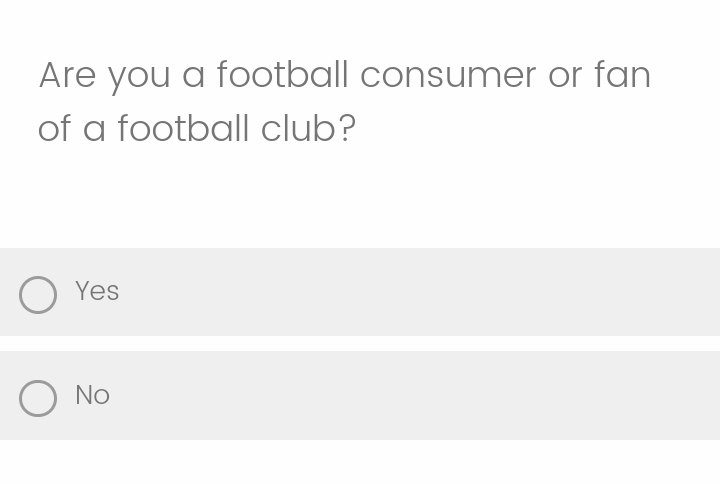This screenshot has height=484, width=720.
Task: Click the Yes answer label text
Action: 97,291
